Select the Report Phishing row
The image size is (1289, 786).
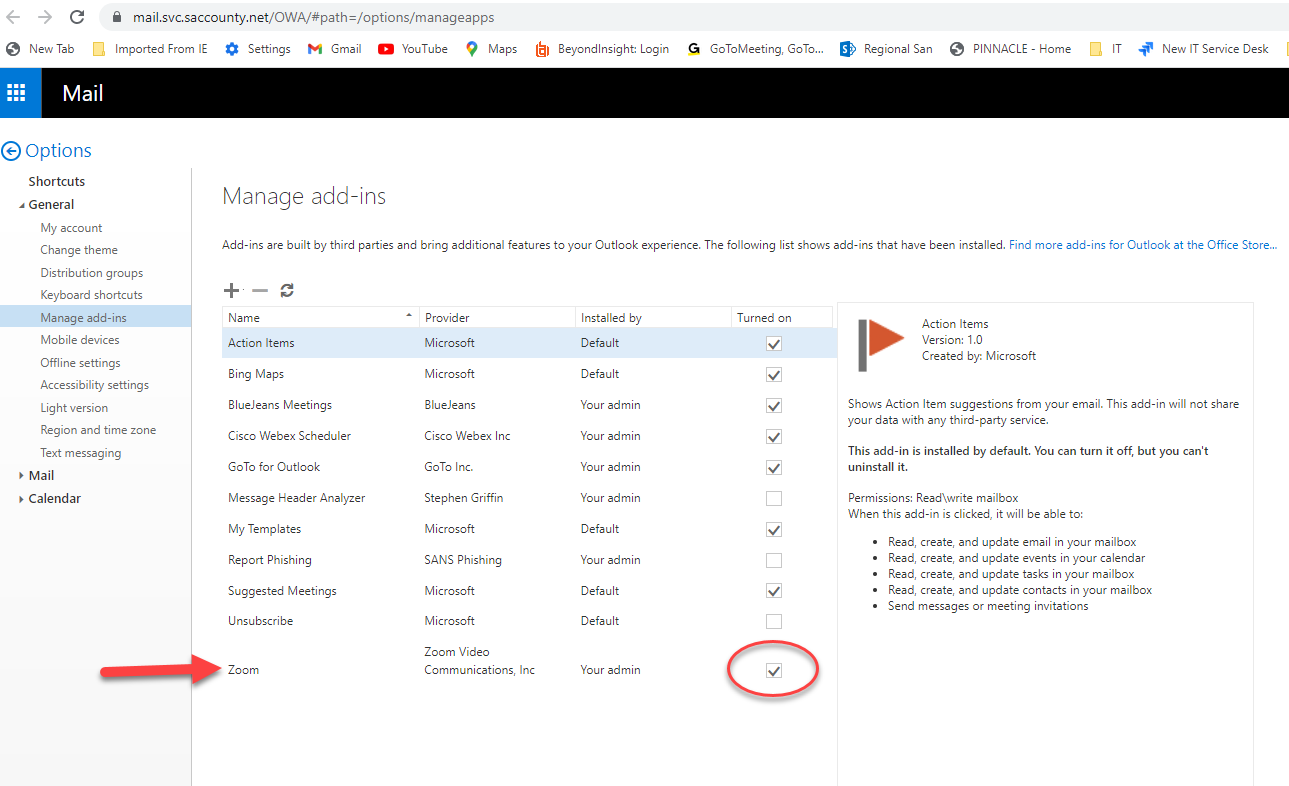[528, 560]
